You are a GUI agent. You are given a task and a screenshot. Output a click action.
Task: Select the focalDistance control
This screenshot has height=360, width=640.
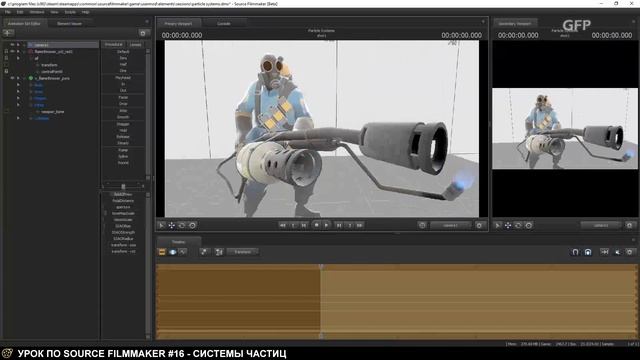pyautogui.click(x=123, y=201)
